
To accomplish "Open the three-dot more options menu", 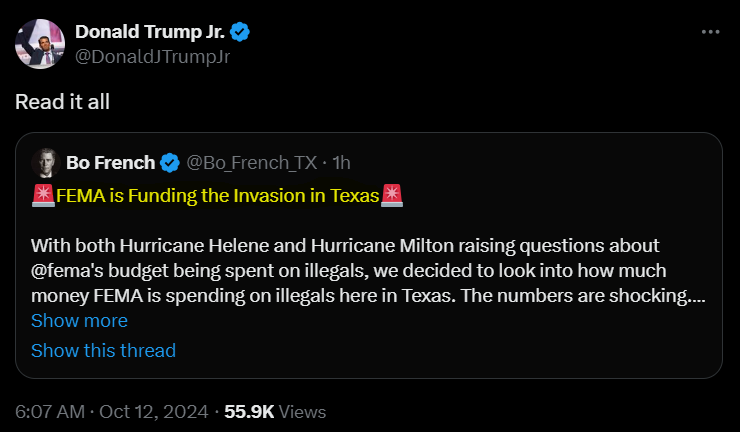I will click(710, 32).
